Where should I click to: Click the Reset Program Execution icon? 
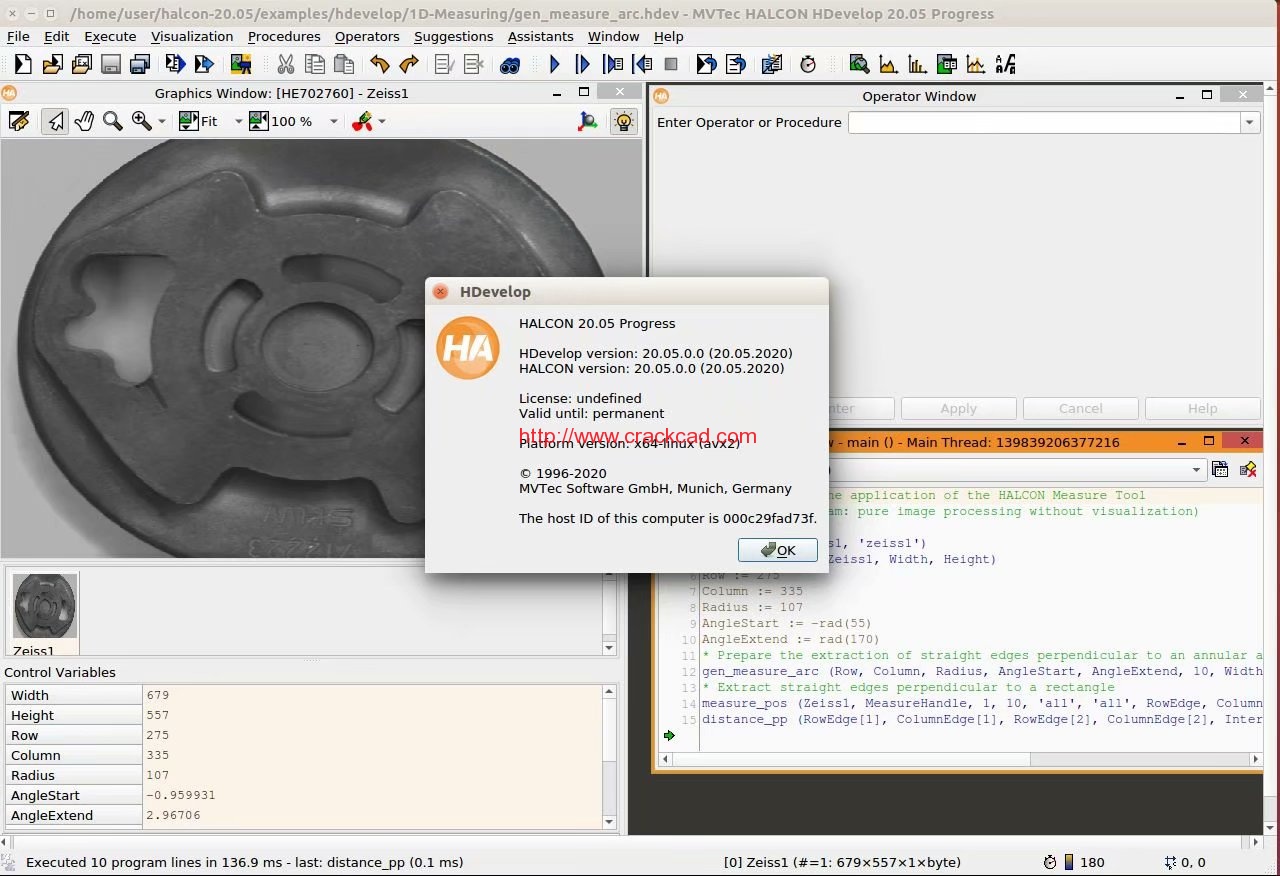[x=706, y=64]
